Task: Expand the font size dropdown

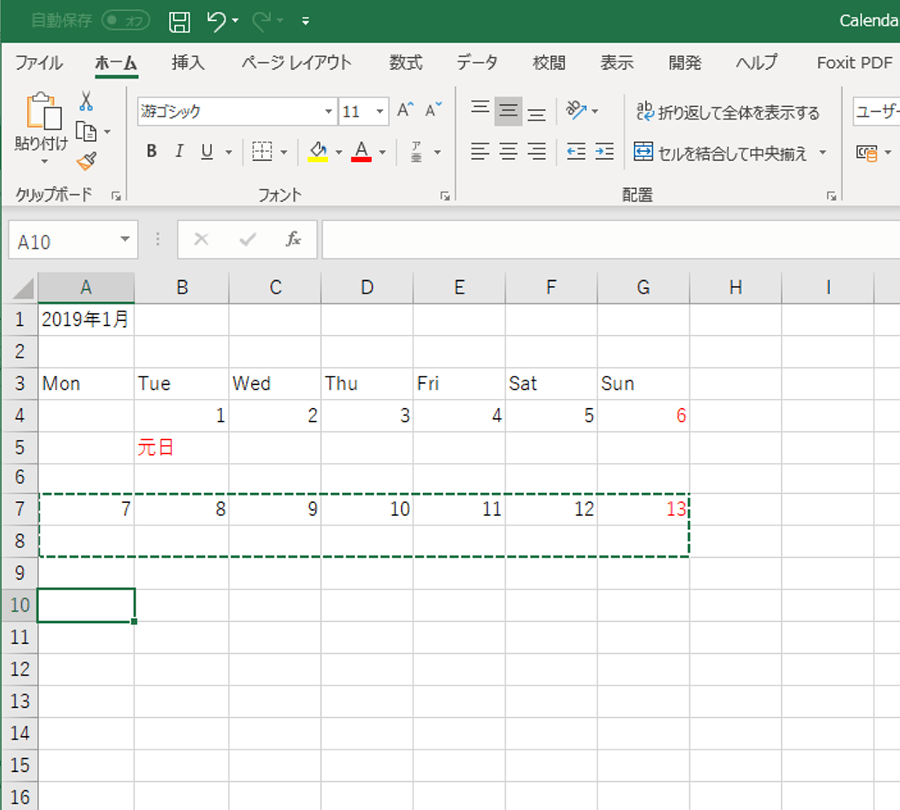Action: coord(380,112)
